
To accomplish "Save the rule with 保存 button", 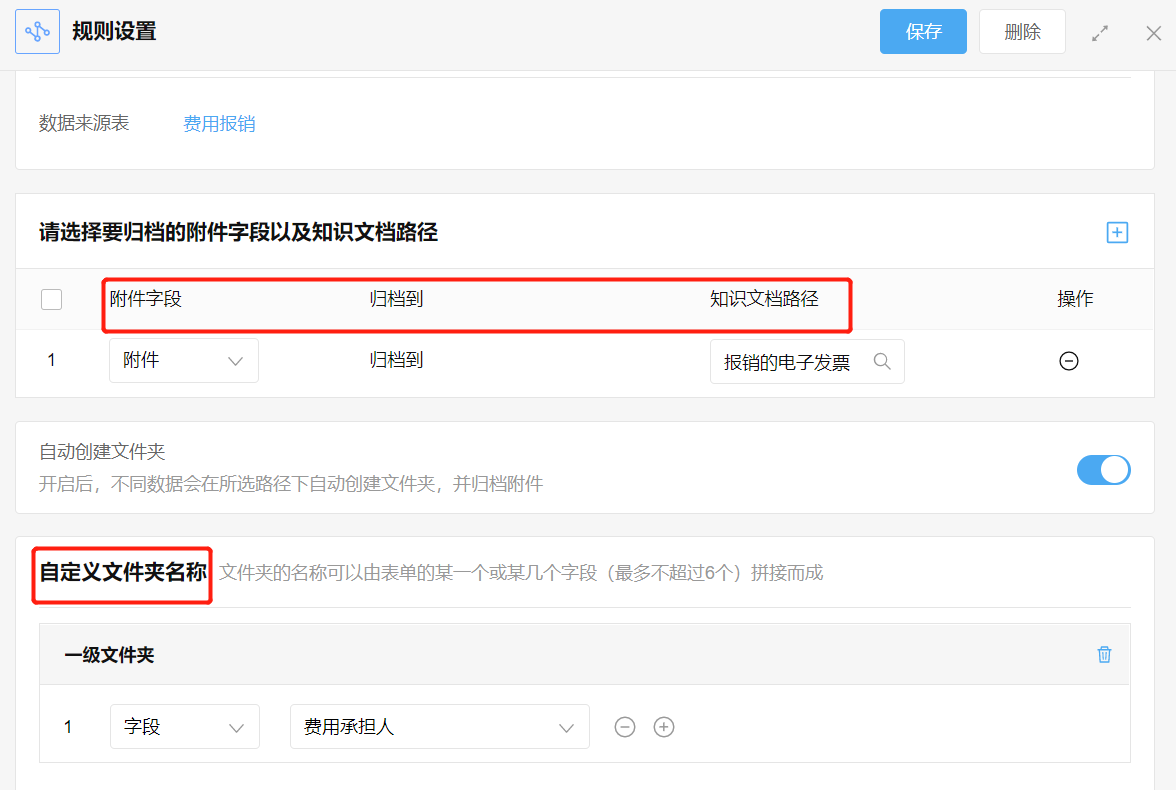I will point(922,32).
